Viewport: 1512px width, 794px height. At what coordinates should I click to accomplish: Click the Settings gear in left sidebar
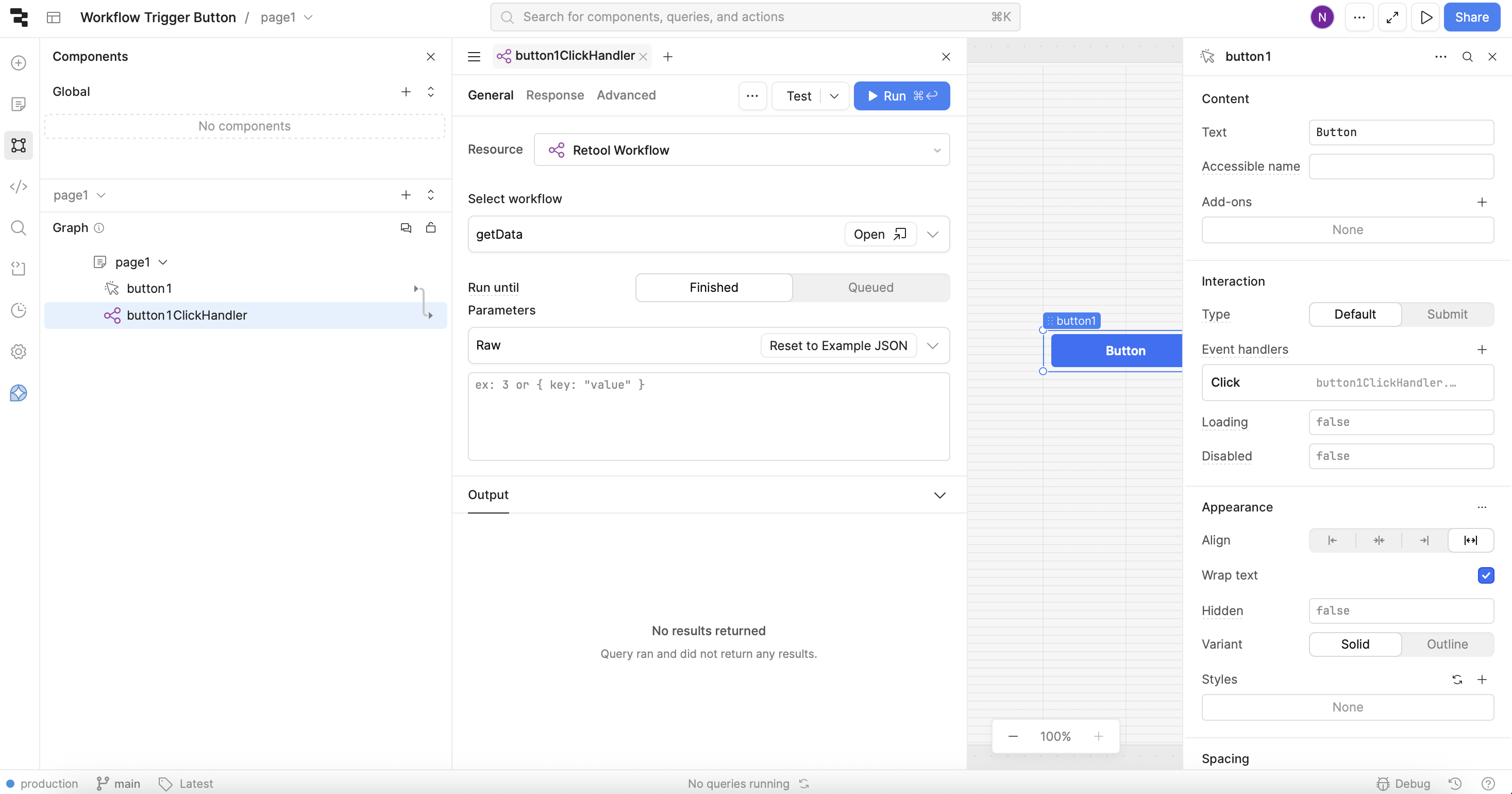(19, 351)
